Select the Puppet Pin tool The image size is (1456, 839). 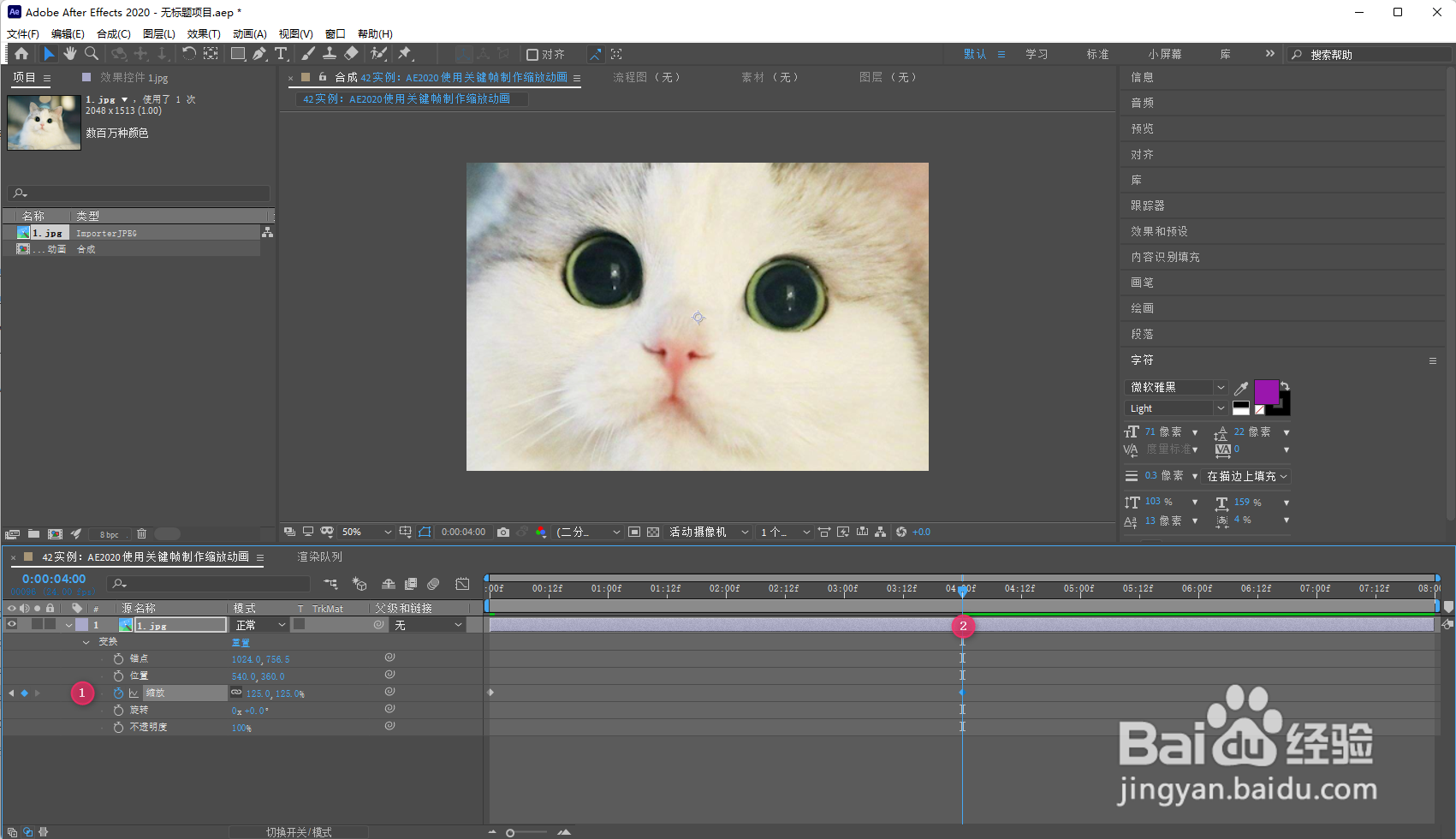click(x=405, y=54)
